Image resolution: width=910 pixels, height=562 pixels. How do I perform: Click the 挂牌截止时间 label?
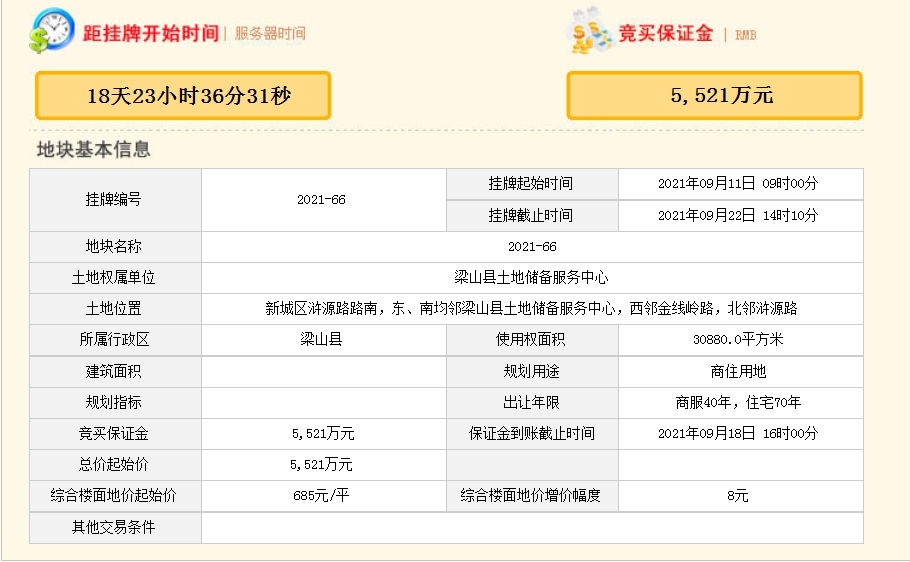(530, 215)
